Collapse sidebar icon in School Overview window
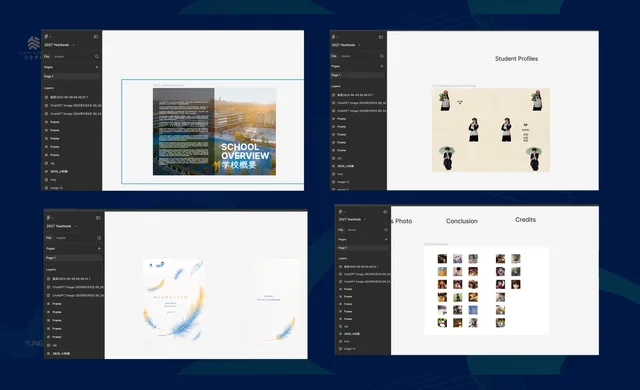640x390 pixels. [96, 37]
